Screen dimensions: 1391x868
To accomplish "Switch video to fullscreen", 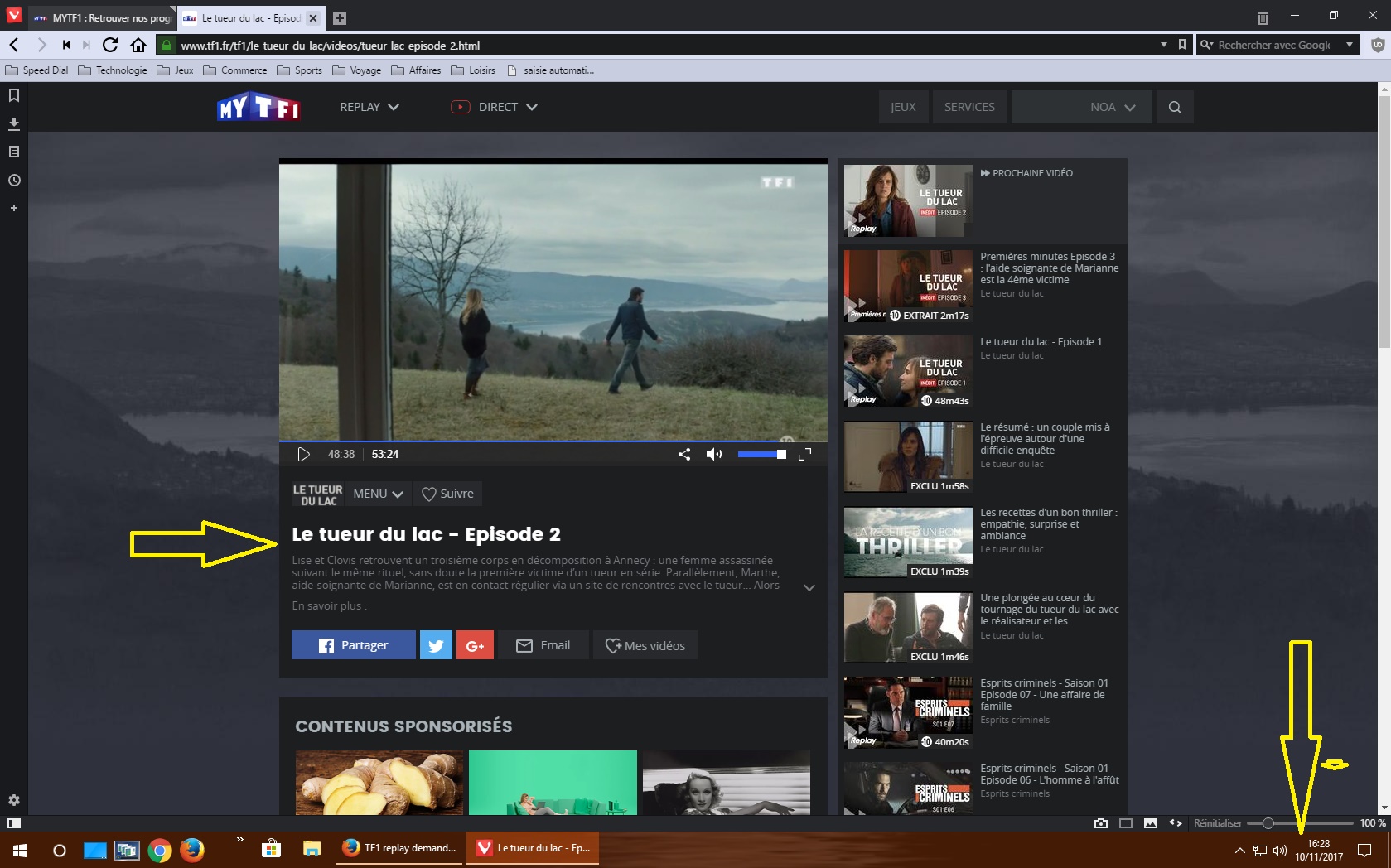I will point(804,454).
